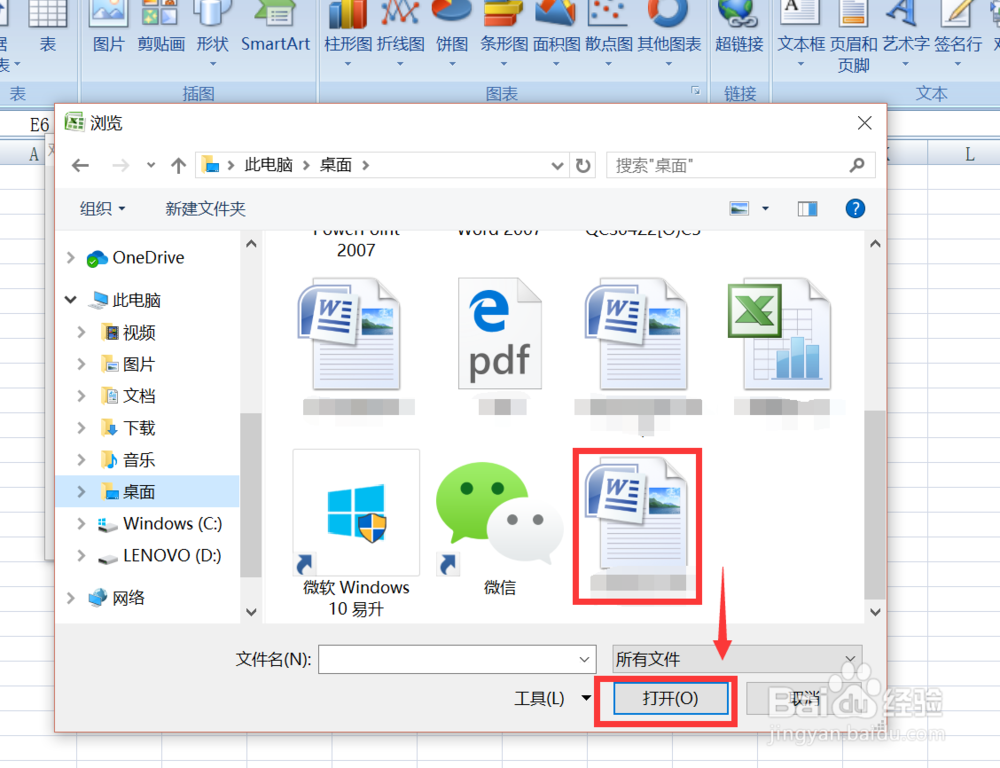Insert a 条形图 bar chart
Viewport: 1000px width, 768px height.
tap(504, 32)
